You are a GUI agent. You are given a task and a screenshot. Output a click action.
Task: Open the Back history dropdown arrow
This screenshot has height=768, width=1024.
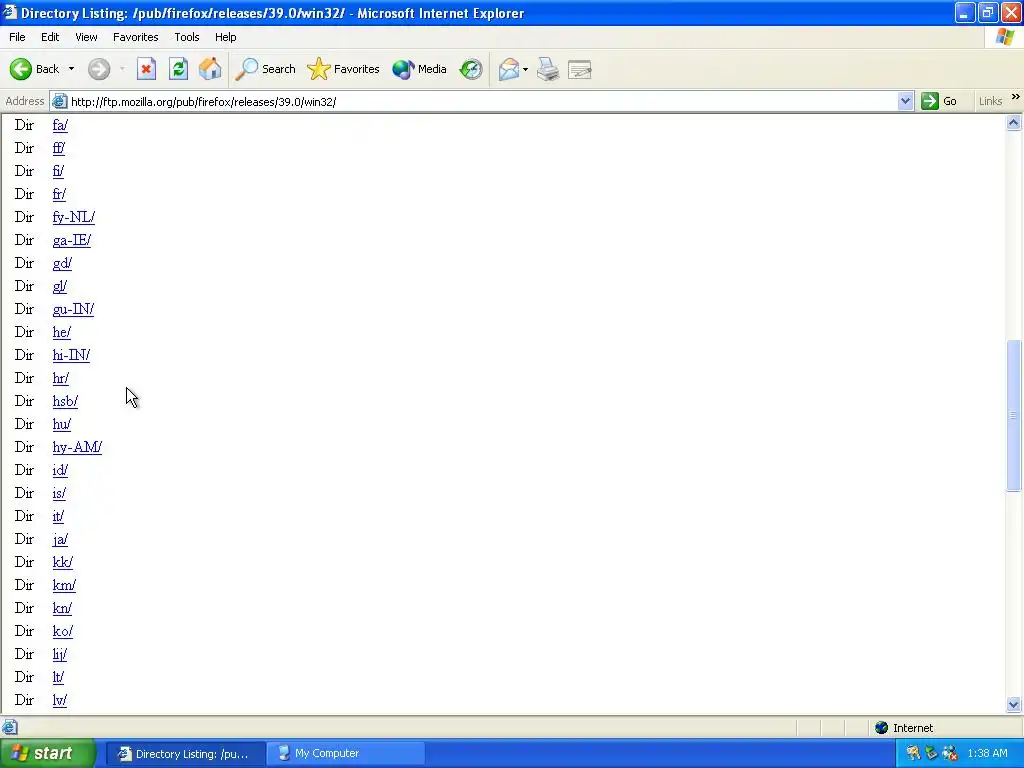(x=71, y=69)
